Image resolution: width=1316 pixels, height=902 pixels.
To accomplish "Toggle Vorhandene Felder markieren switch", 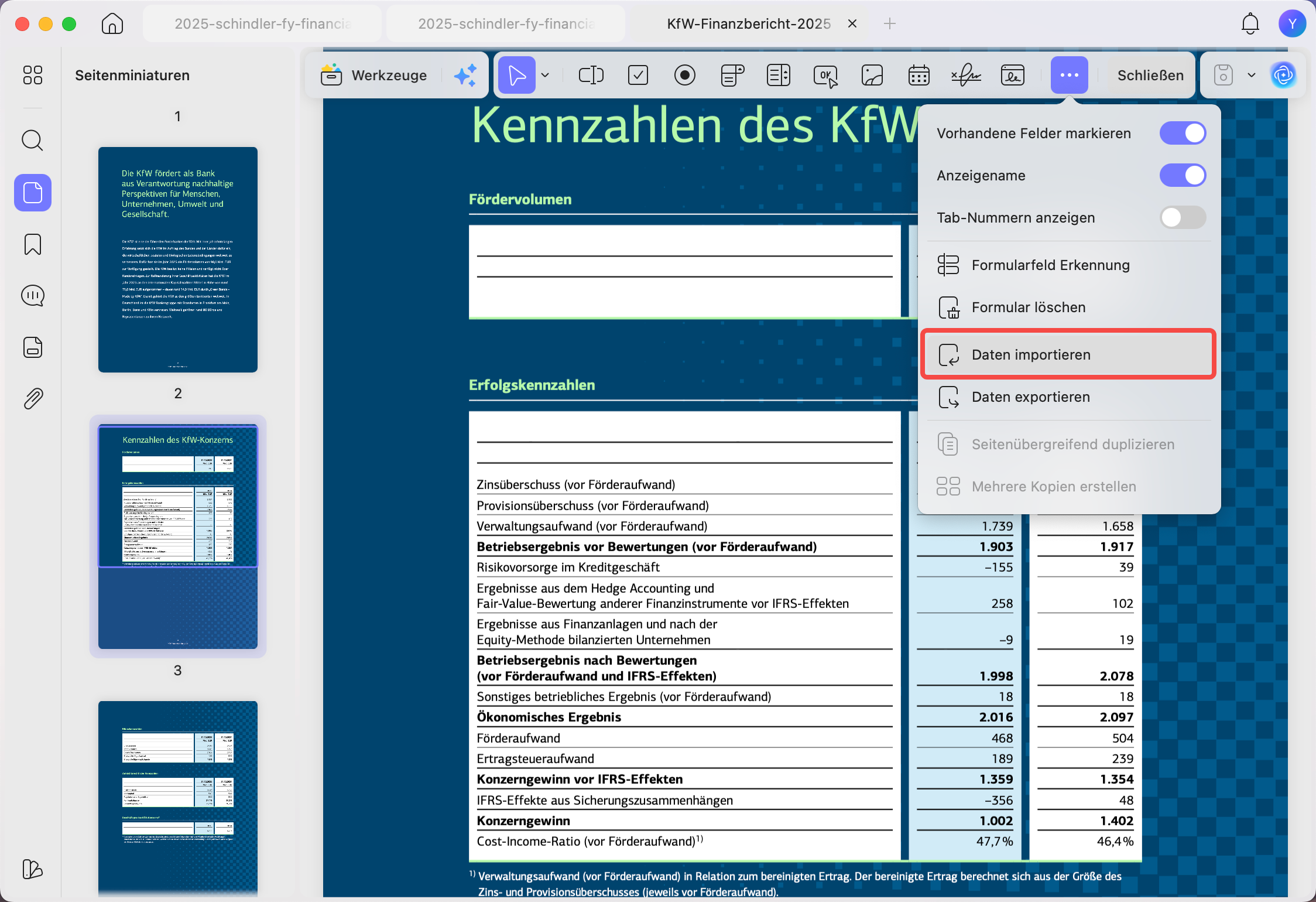I will (x=1183, y=133).
